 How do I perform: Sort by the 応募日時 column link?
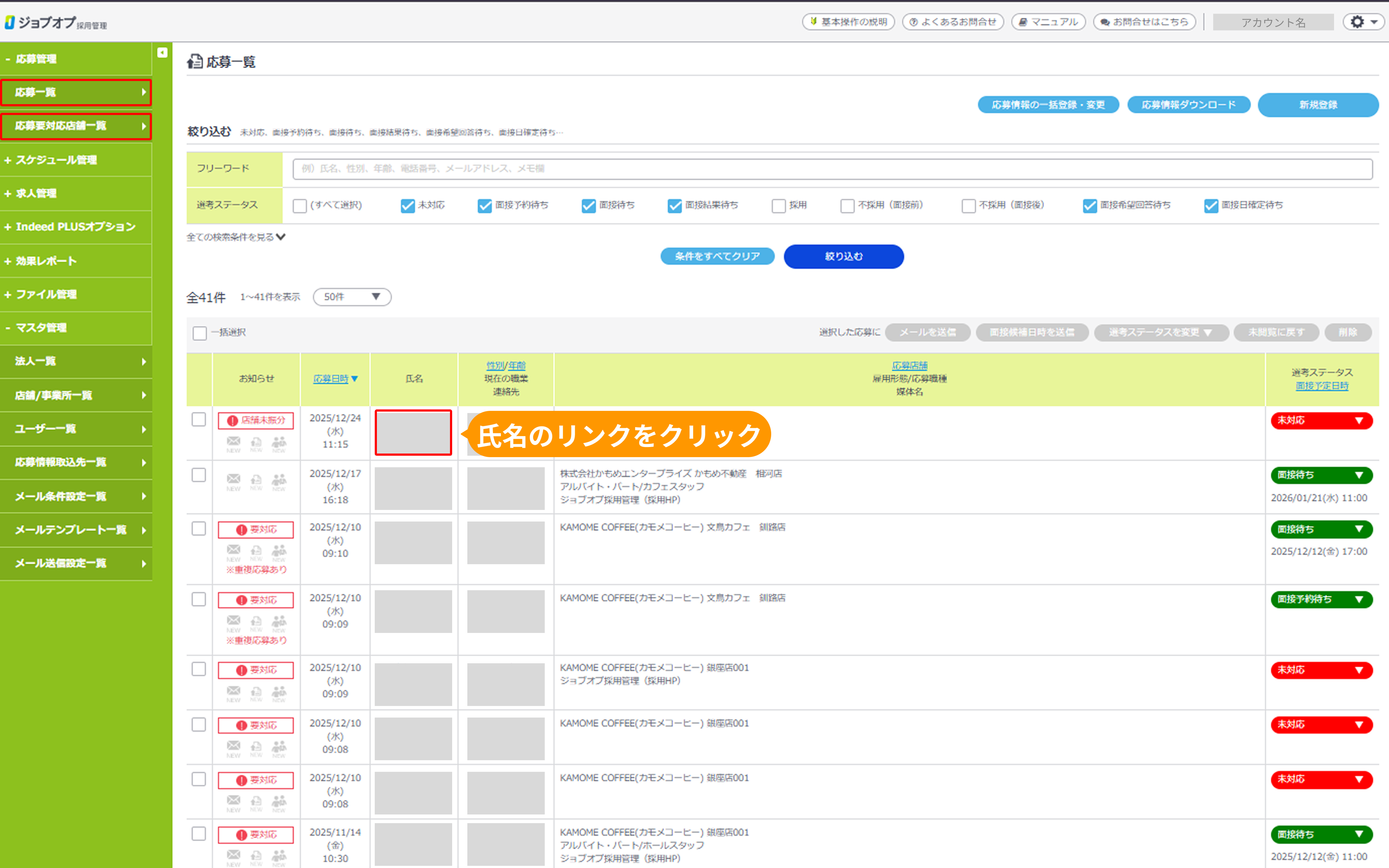coord(331,379)
